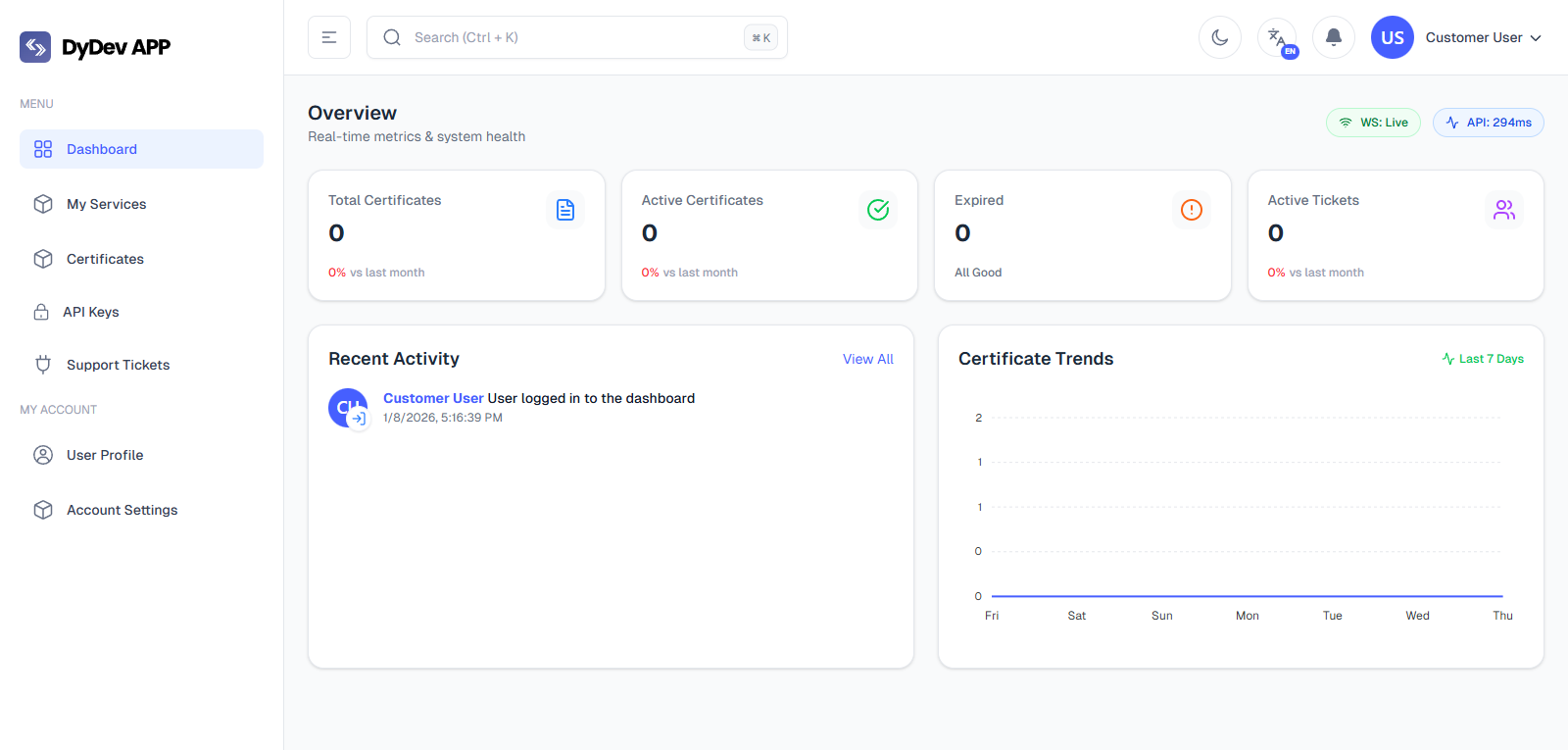Collapse the sidebar using the hamburger button
Screen dimensions: 1568x750
pyautogui.click(x=329, y=37)
